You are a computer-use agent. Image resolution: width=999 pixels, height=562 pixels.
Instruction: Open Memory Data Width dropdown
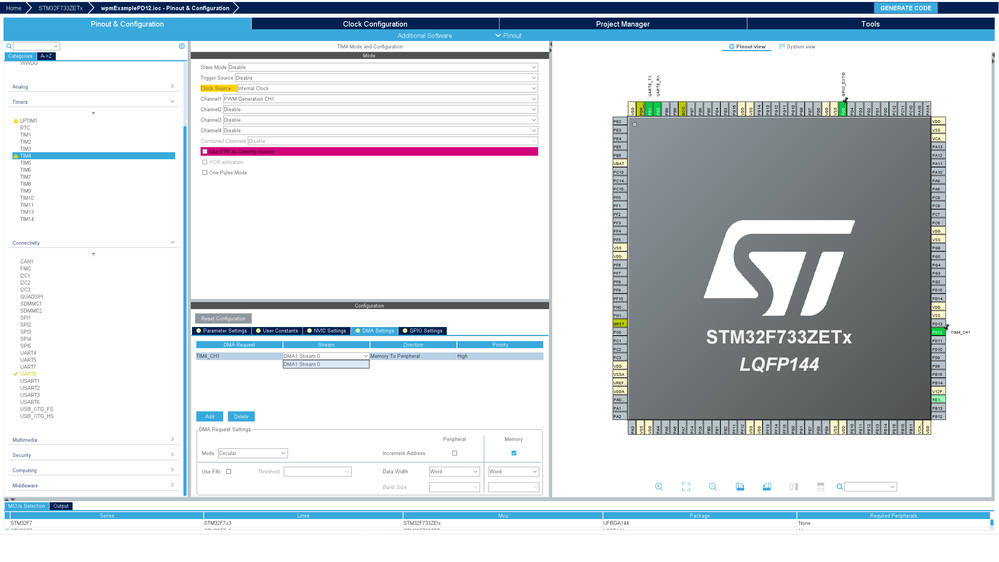pyautogui.click(x=513, y=472)
